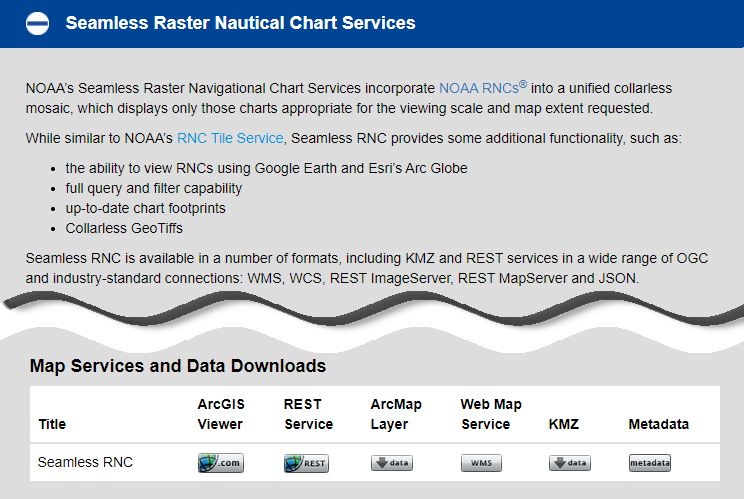The image size is (744, 499).
Task: Download the ArcMap Layer data file
Action: pos(391,463)
